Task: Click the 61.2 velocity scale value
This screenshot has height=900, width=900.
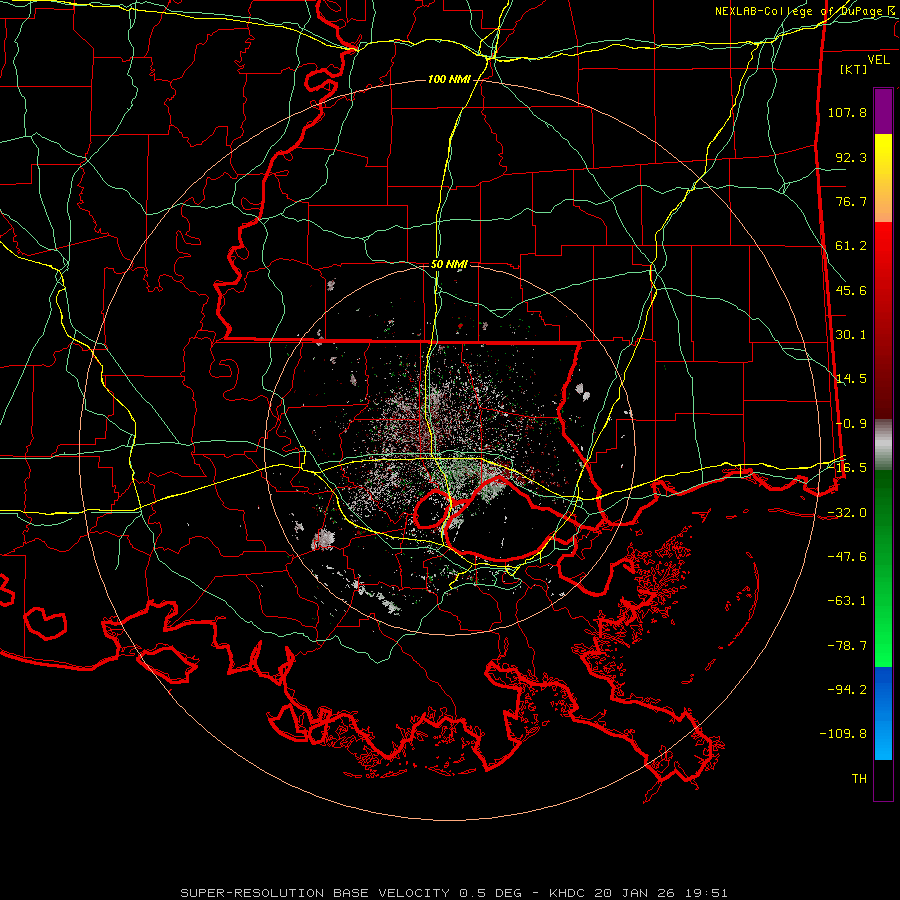Action: [x=851, y=246]
